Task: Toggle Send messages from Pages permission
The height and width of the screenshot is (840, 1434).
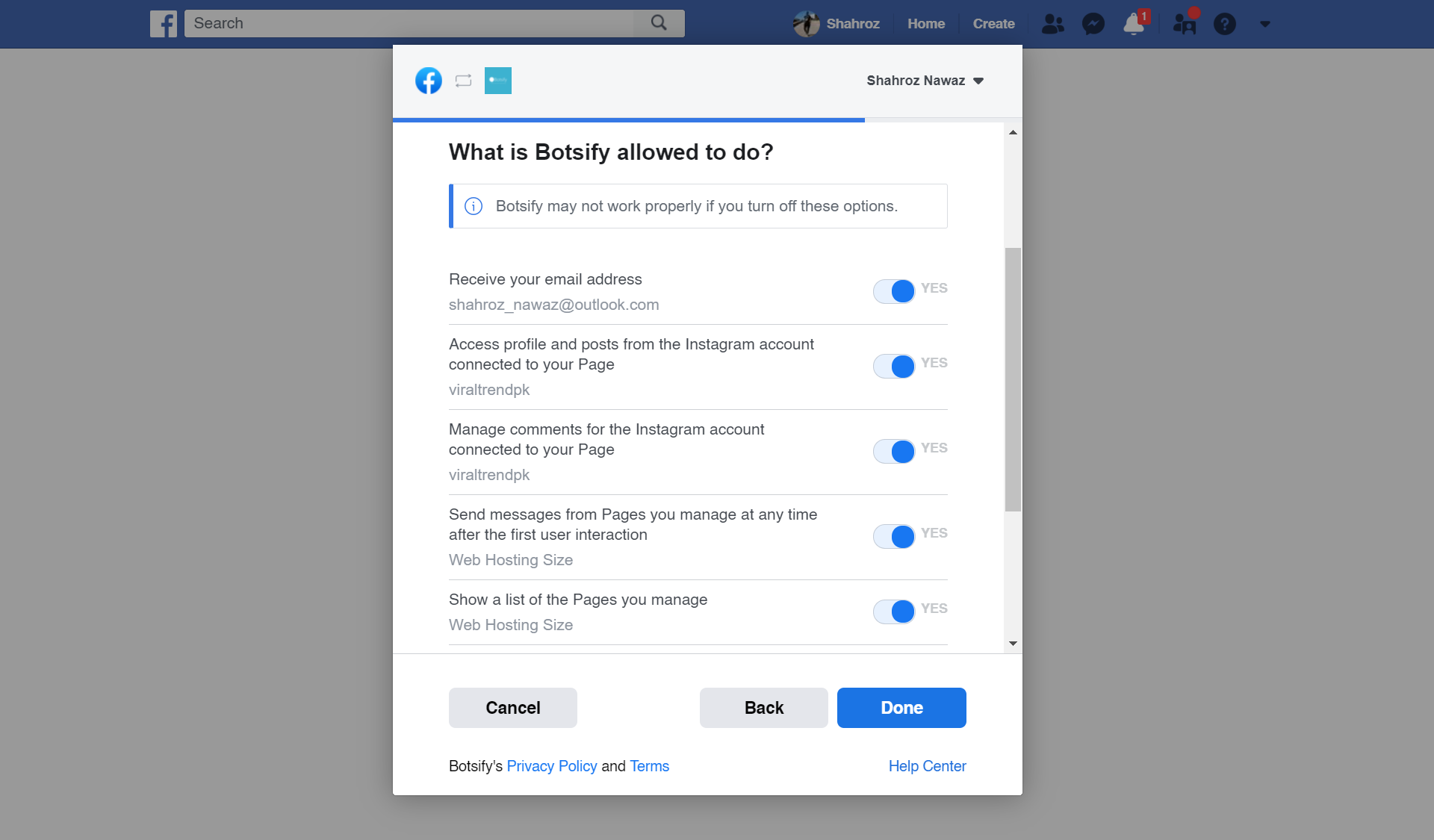Action: pos(894,536)
